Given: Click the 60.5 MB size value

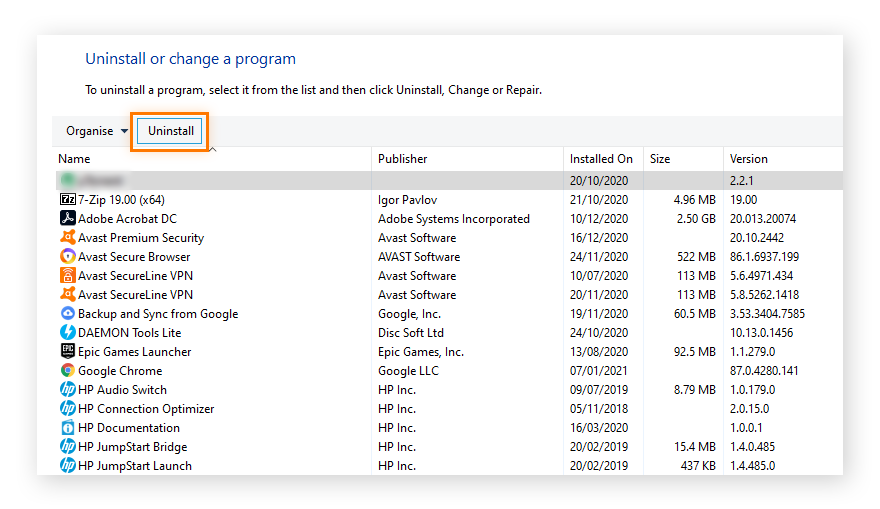Looking at the screenshot, I should 694,314.
